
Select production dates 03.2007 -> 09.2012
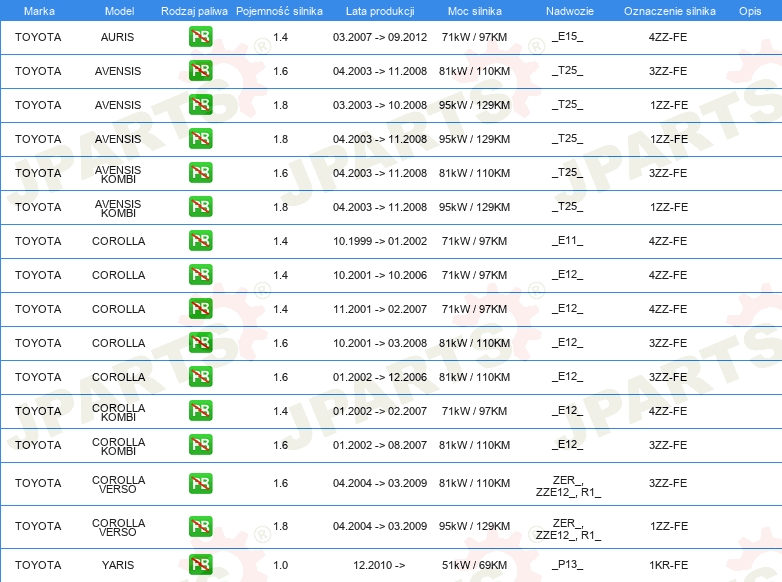tap(380, 37)
